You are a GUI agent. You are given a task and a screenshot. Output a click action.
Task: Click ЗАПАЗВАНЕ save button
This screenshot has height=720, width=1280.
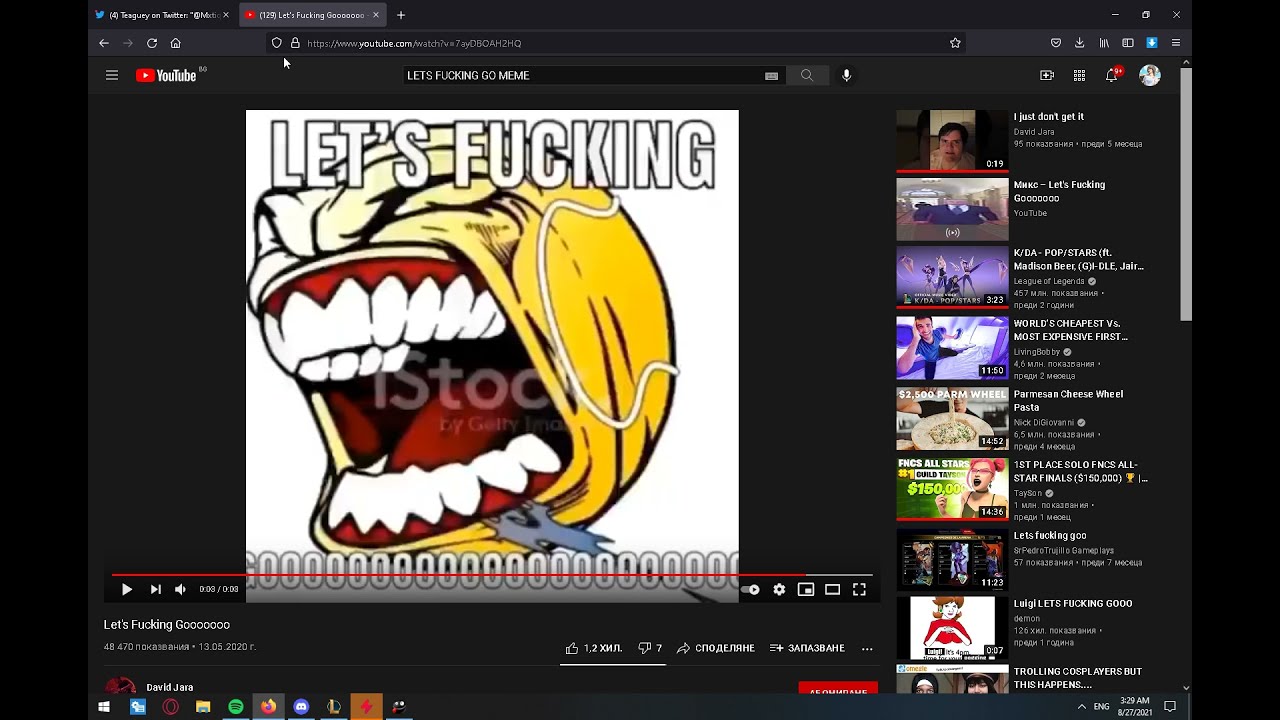(807, 648)
